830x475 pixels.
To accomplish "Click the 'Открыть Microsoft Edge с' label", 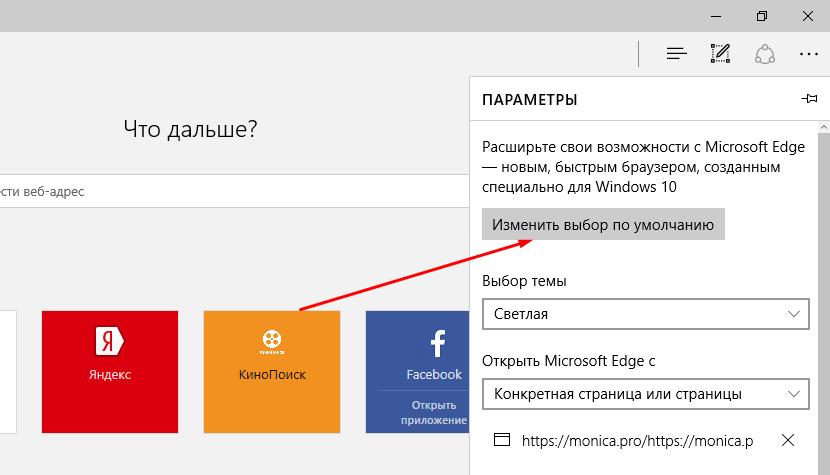I will [x=569, y=361].
